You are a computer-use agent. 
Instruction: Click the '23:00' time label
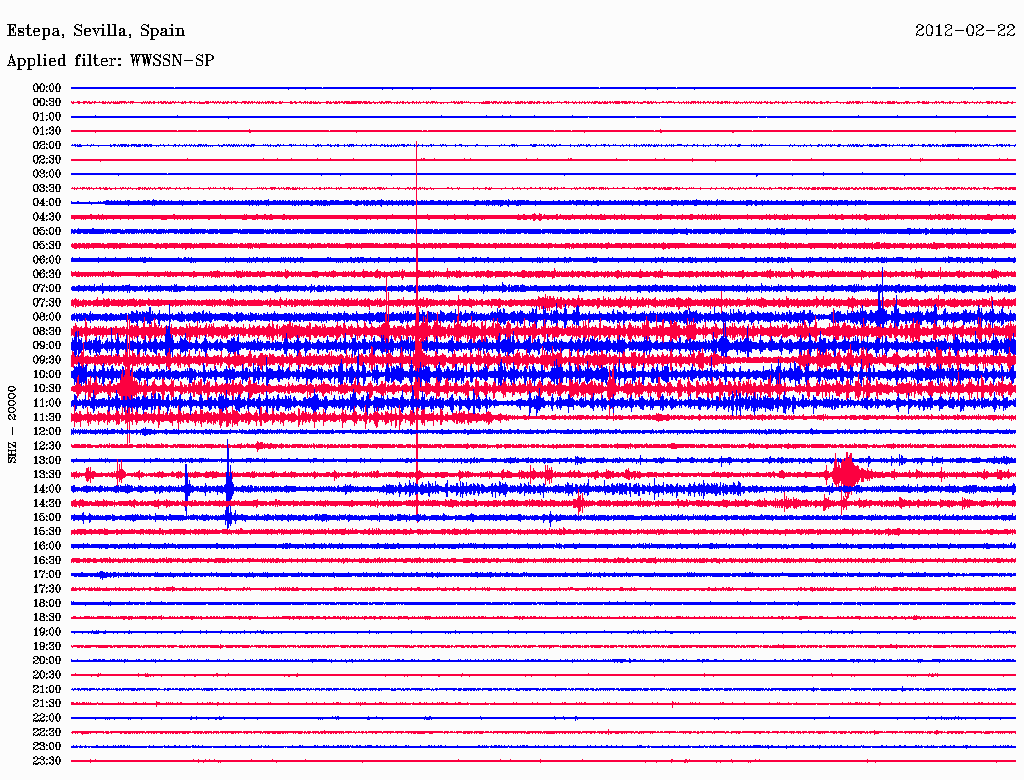click(x=46, y=747)
